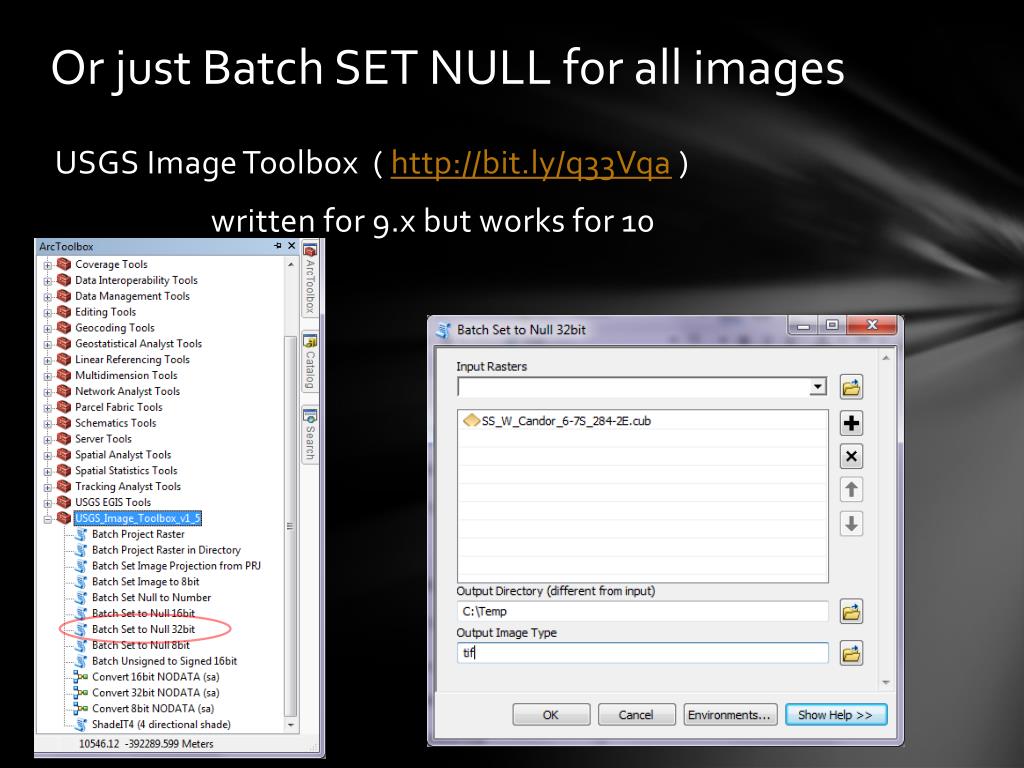Open the ArcToolbox side tab
Image resolution: width=1024 pixels, height=768 pixels.
coord(310,281)
